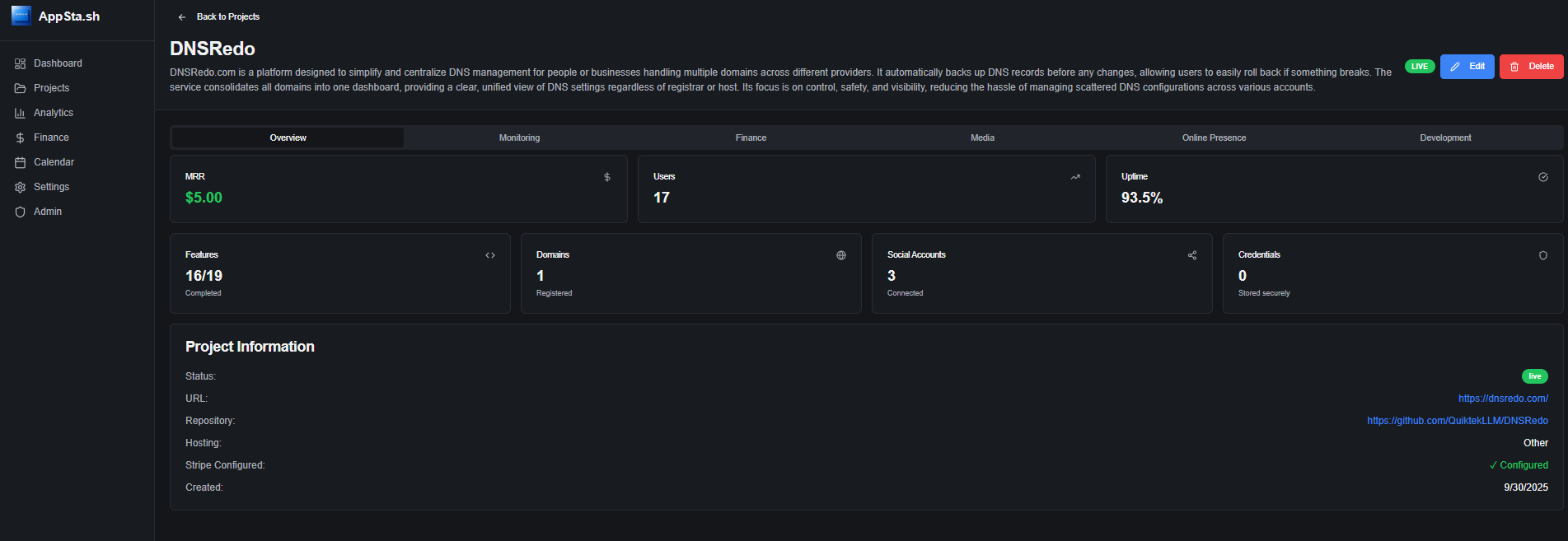1568x541 pixels.
Task: Click the Analytics bar chart icon
Action: pyautogui.click(x=21, y=113)
